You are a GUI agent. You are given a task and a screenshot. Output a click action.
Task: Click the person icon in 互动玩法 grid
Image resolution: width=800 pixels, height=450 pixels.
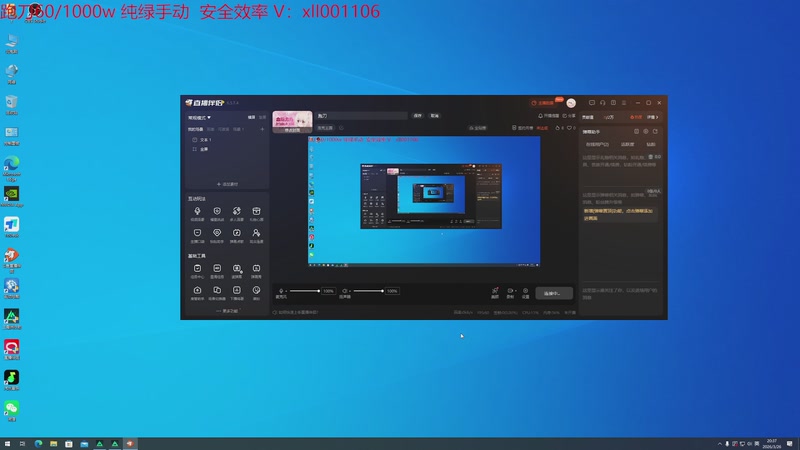pos(256,233)
